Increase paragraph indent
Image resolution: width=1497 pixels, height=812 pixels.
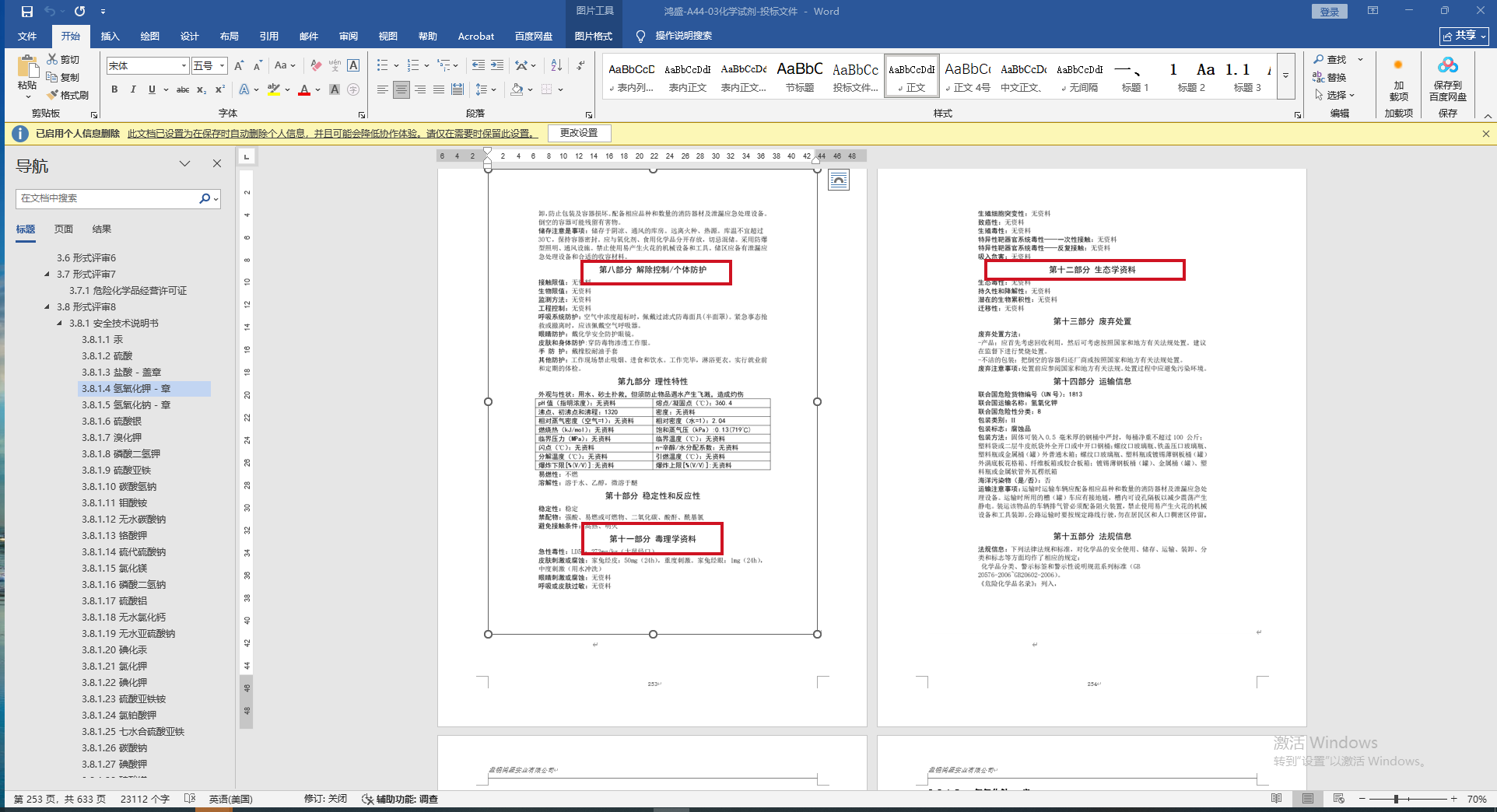497,65
